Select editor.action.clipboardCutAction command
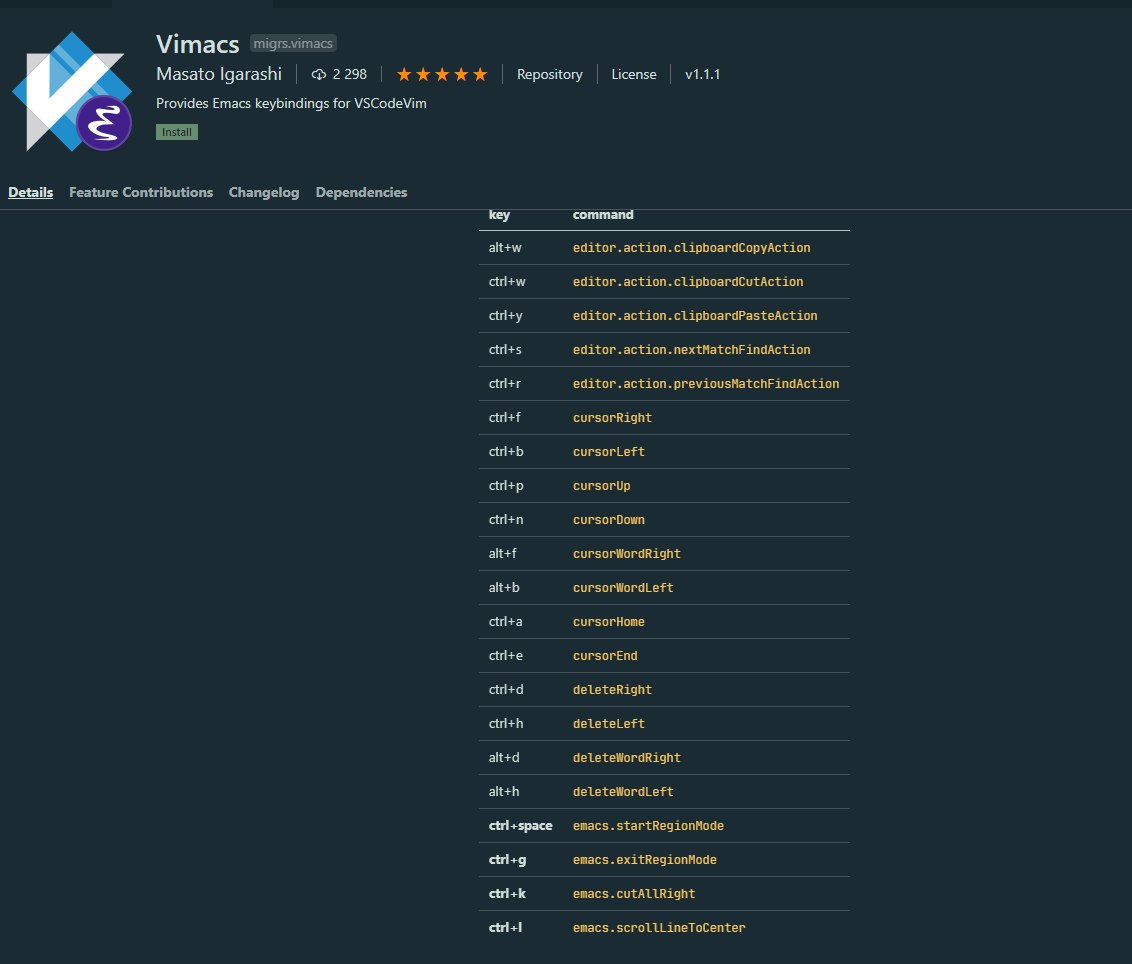Screen dimensions: 1132x964 (687, 282)
